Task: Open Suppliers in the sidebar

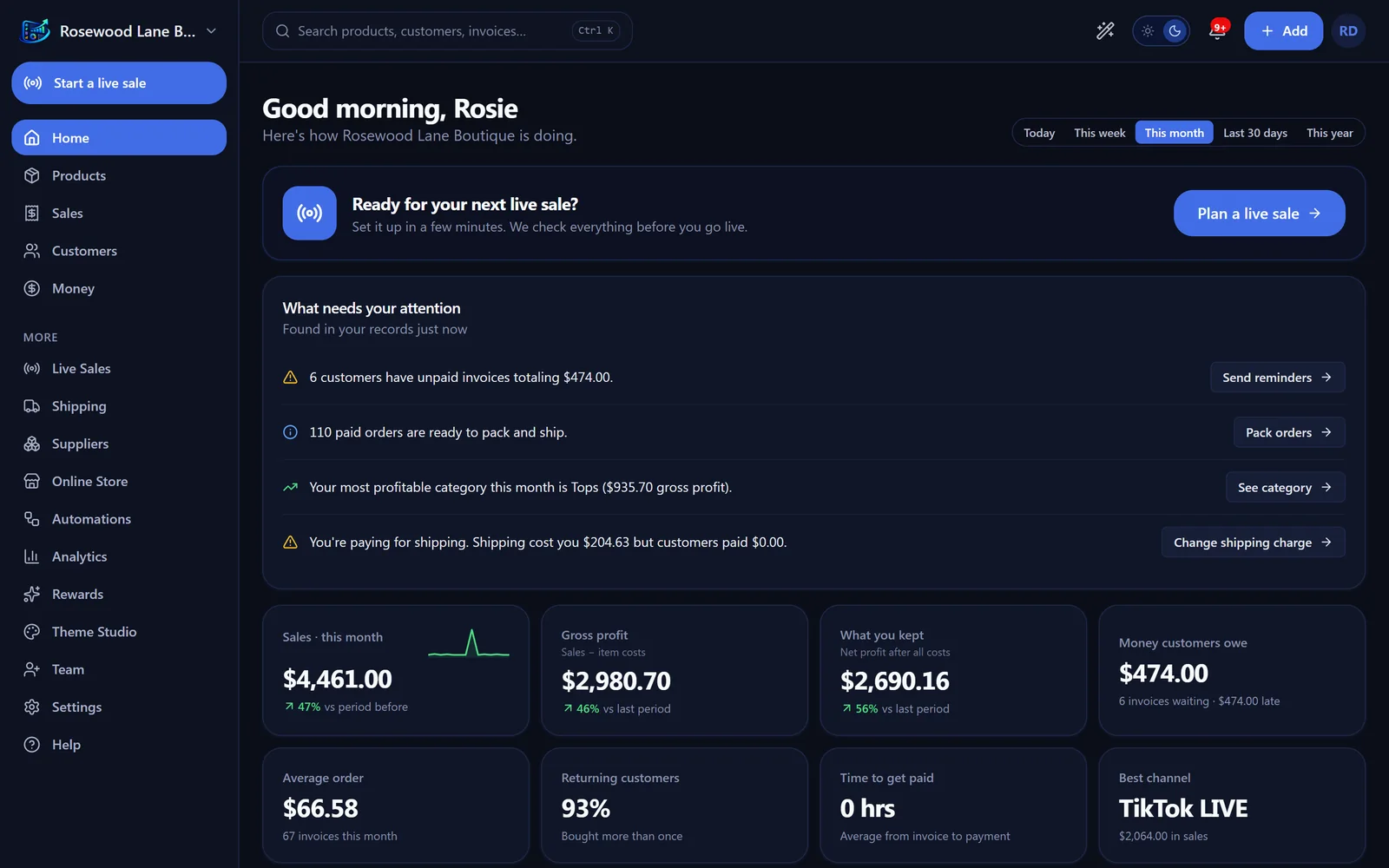Action: click(119, 444)
